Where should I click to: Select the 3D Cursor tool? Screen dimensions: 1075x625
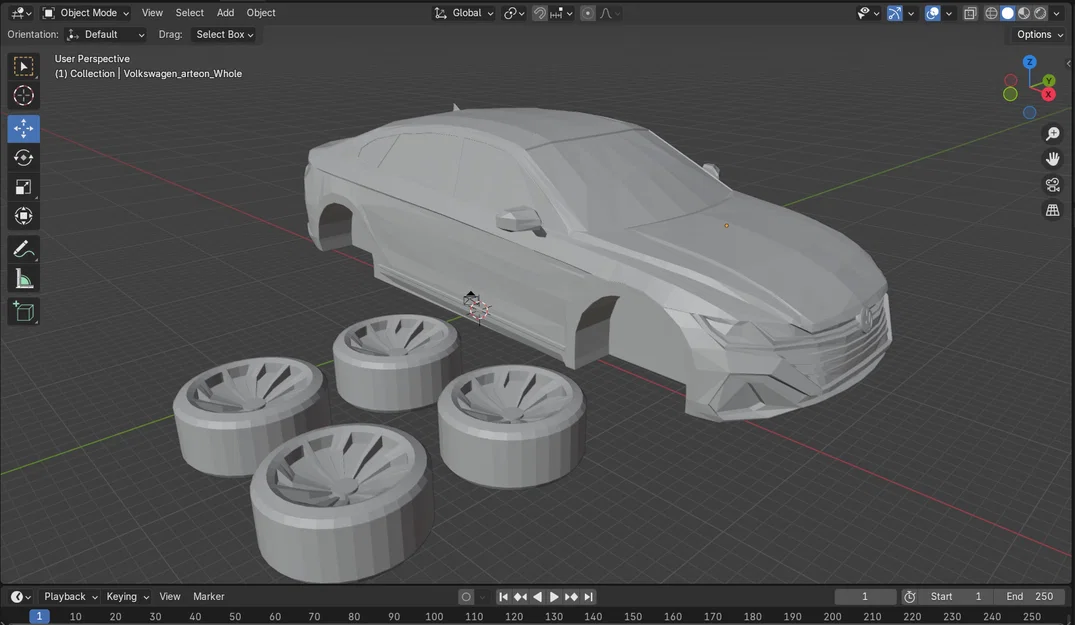coord(23,95)
